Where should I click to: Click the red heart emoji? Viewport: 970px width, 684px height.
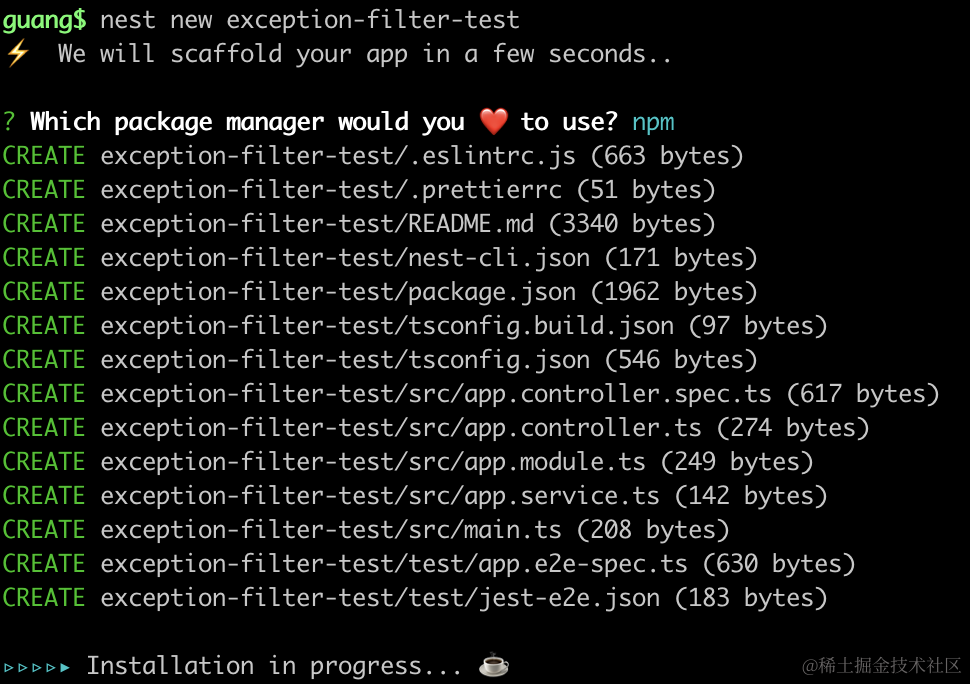(x=493, y=122)
